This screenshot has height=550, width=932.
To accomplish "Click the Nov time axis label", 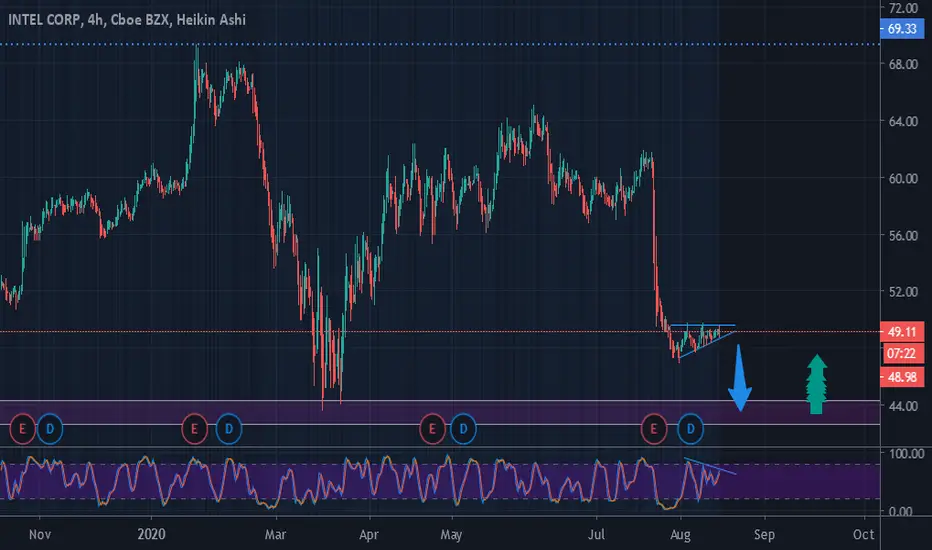I will [x=40, y=535].
